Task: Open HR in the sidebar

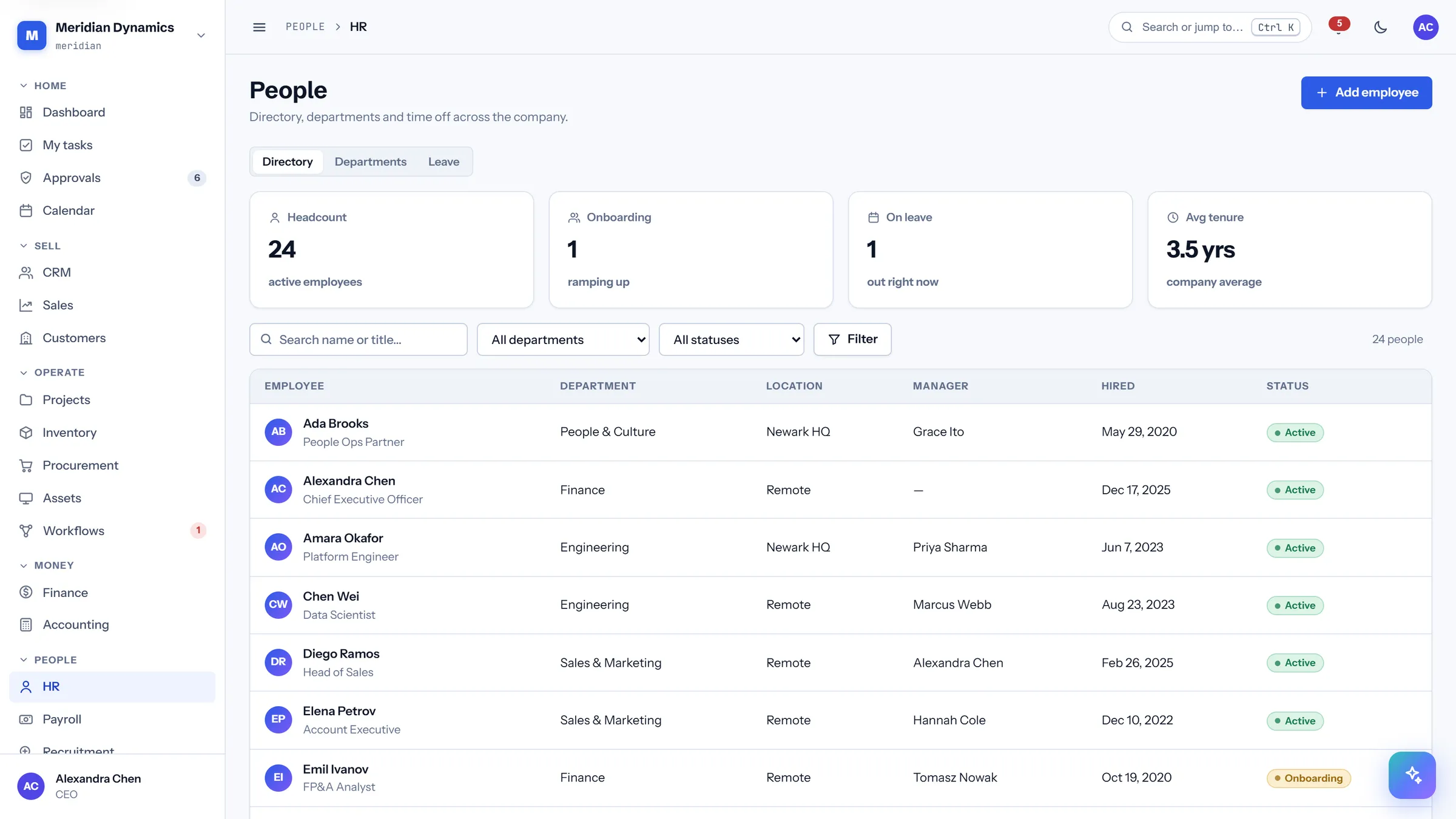Action: (112, 687)
